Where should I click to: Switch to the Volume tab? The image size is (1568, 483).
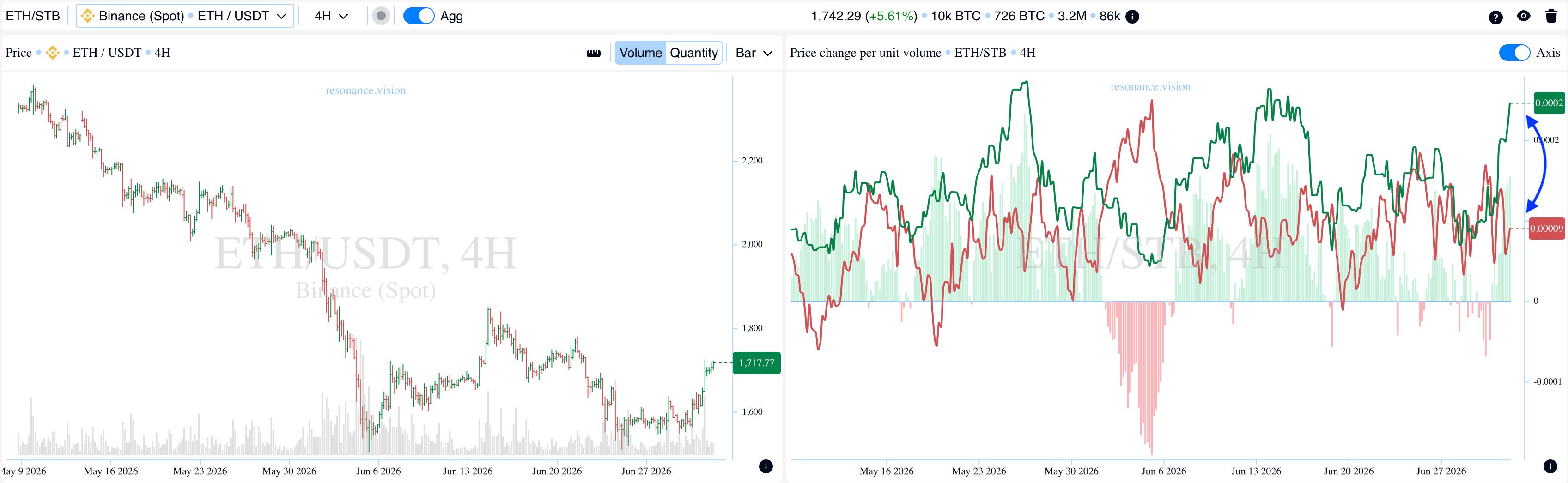pyautogui.click(x=640, y=53)
